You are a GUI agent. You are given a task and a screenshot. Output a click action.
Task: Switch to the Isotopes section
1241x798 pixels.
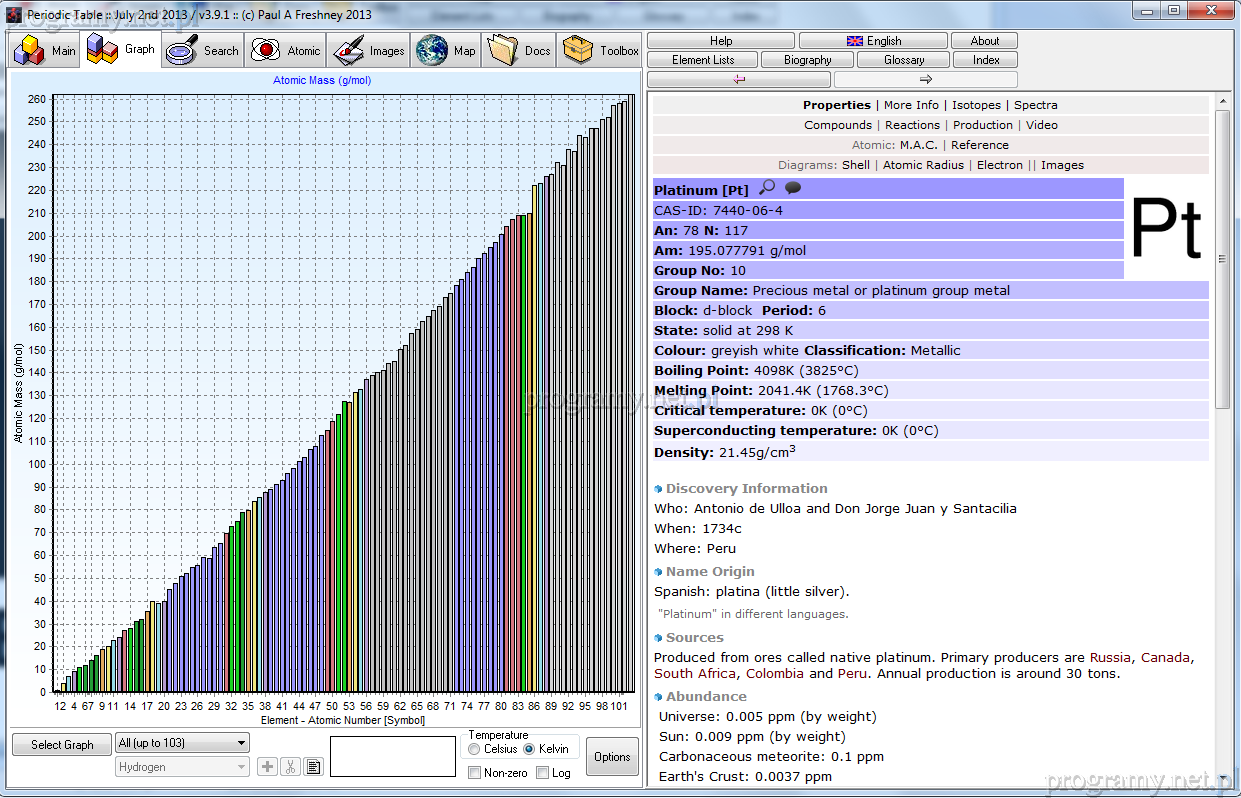976,105
